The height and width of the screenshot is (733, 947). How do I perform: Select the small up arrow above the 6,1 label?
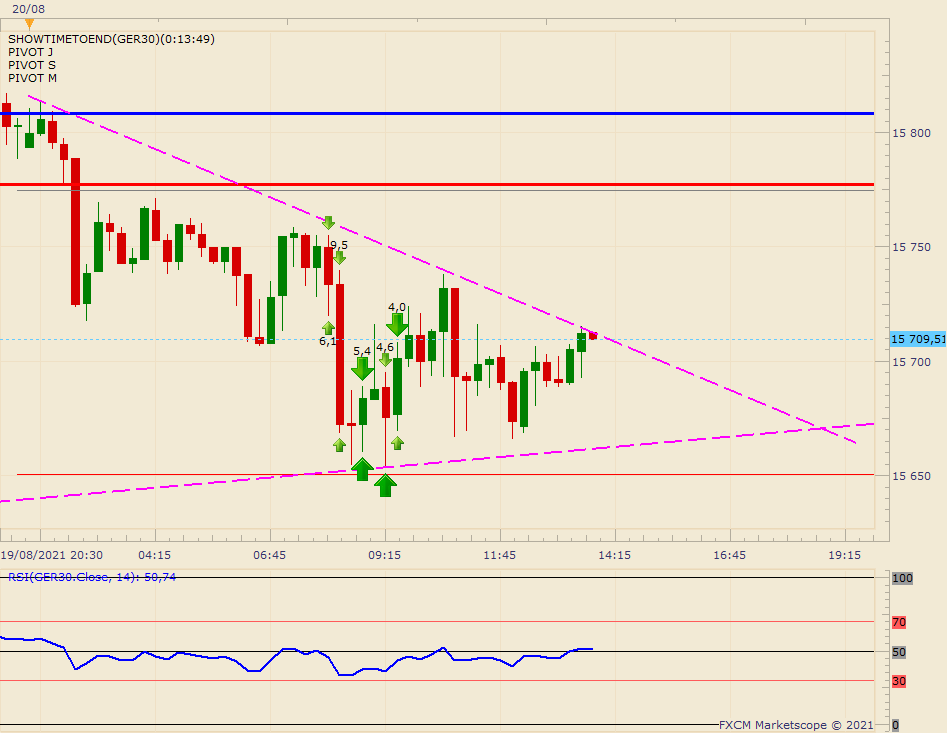pyautogui.click(x=328, y=328)
